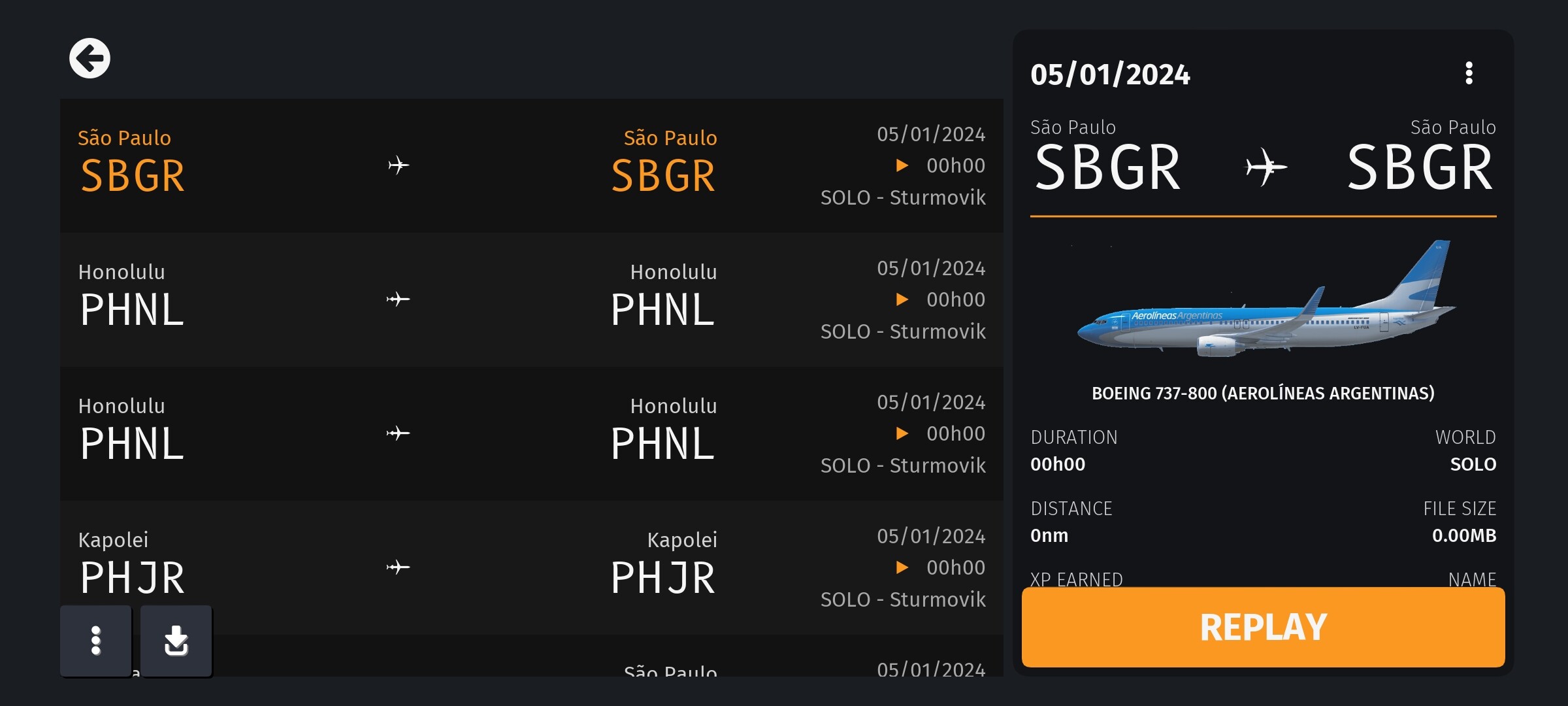Viewport: 1568px width, 706px height.
Task: Click the play triangle in the Kapolei PHJR row
Action: tap(902, 567)
